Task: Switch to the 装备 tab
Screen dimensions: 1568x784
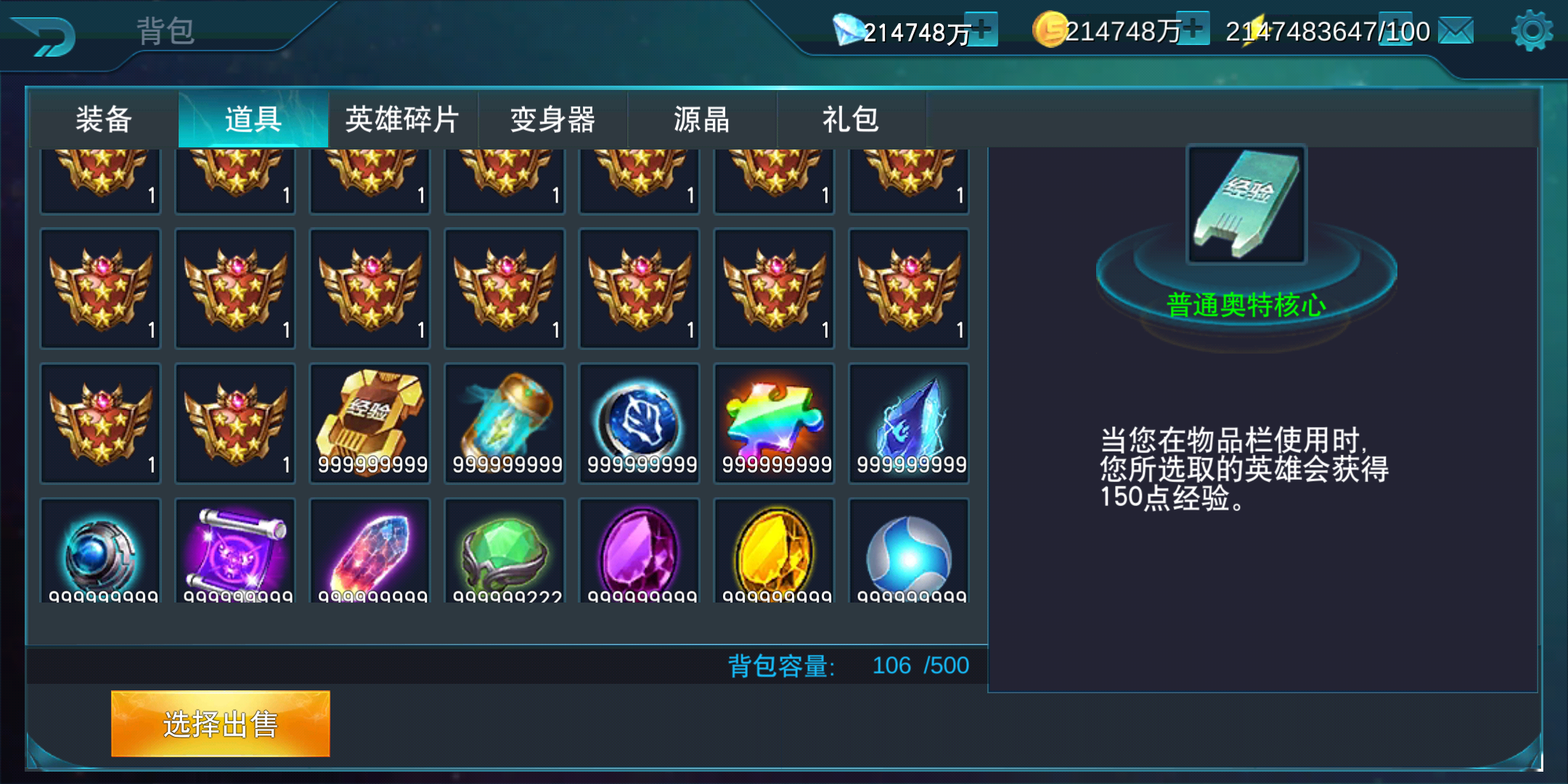Action: click(104, 119)
